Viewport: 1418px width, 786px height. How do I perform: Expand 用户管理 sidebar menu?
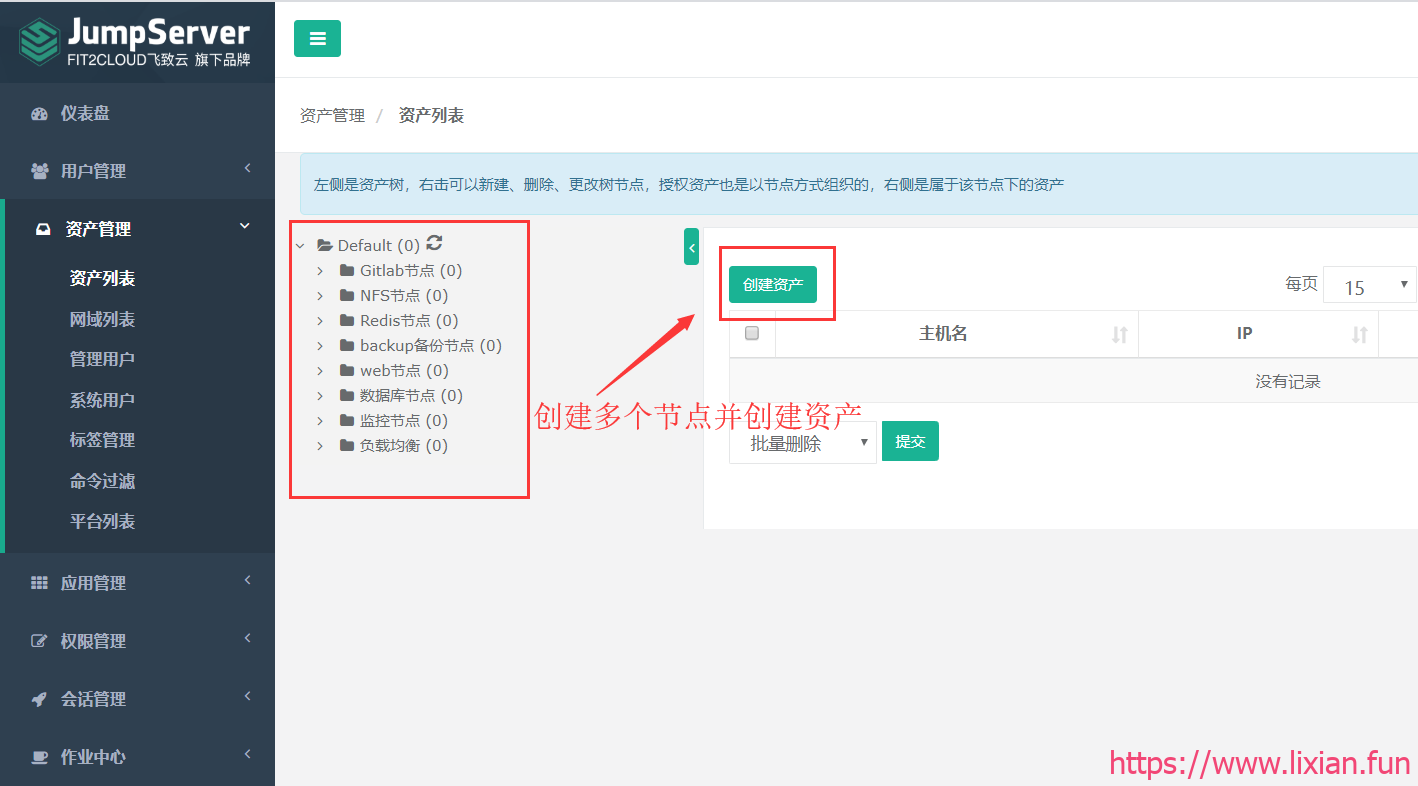(137, 171)
